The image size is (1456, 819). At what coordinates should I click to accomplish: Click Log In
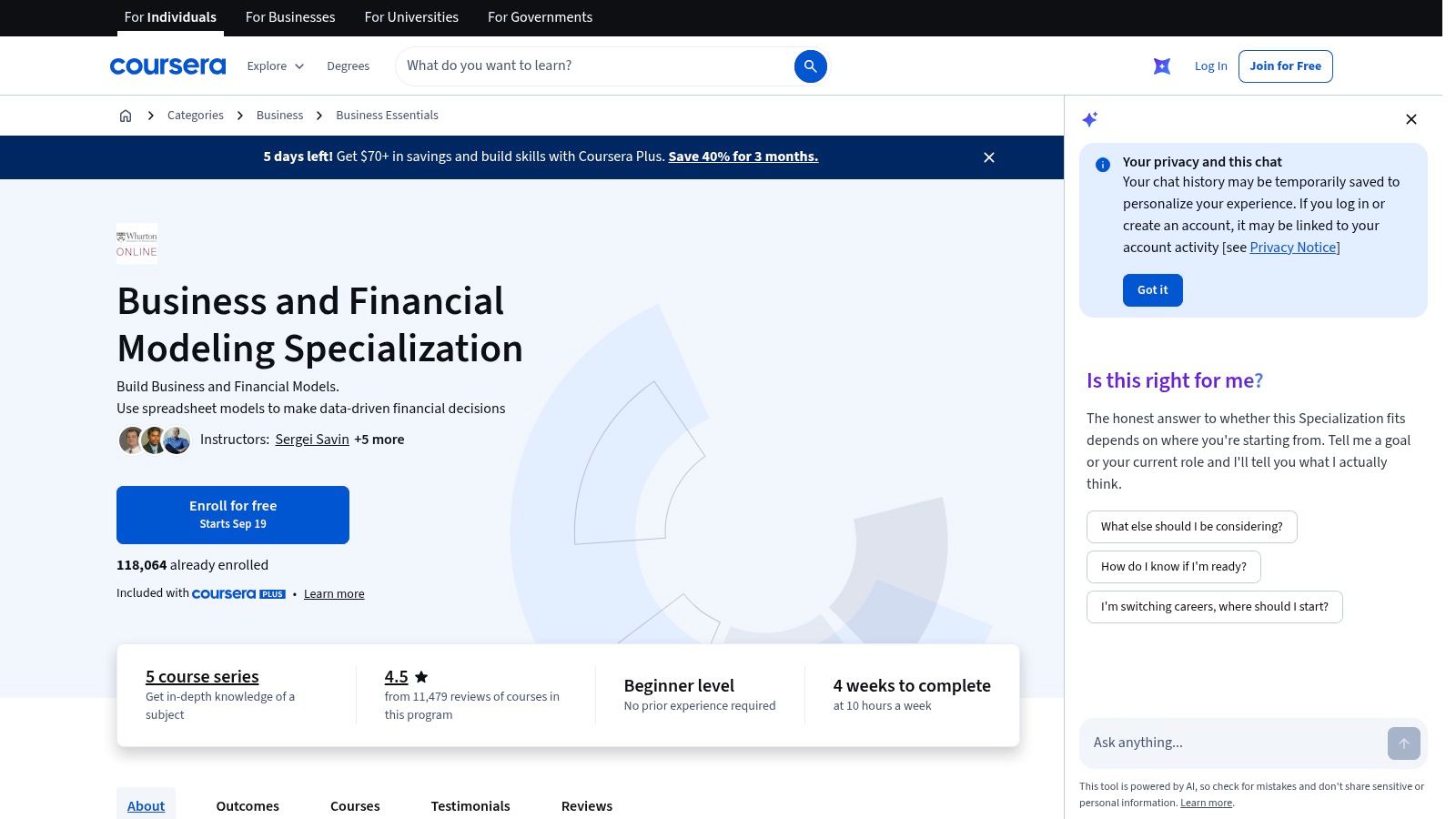[x=1210, y=66]
